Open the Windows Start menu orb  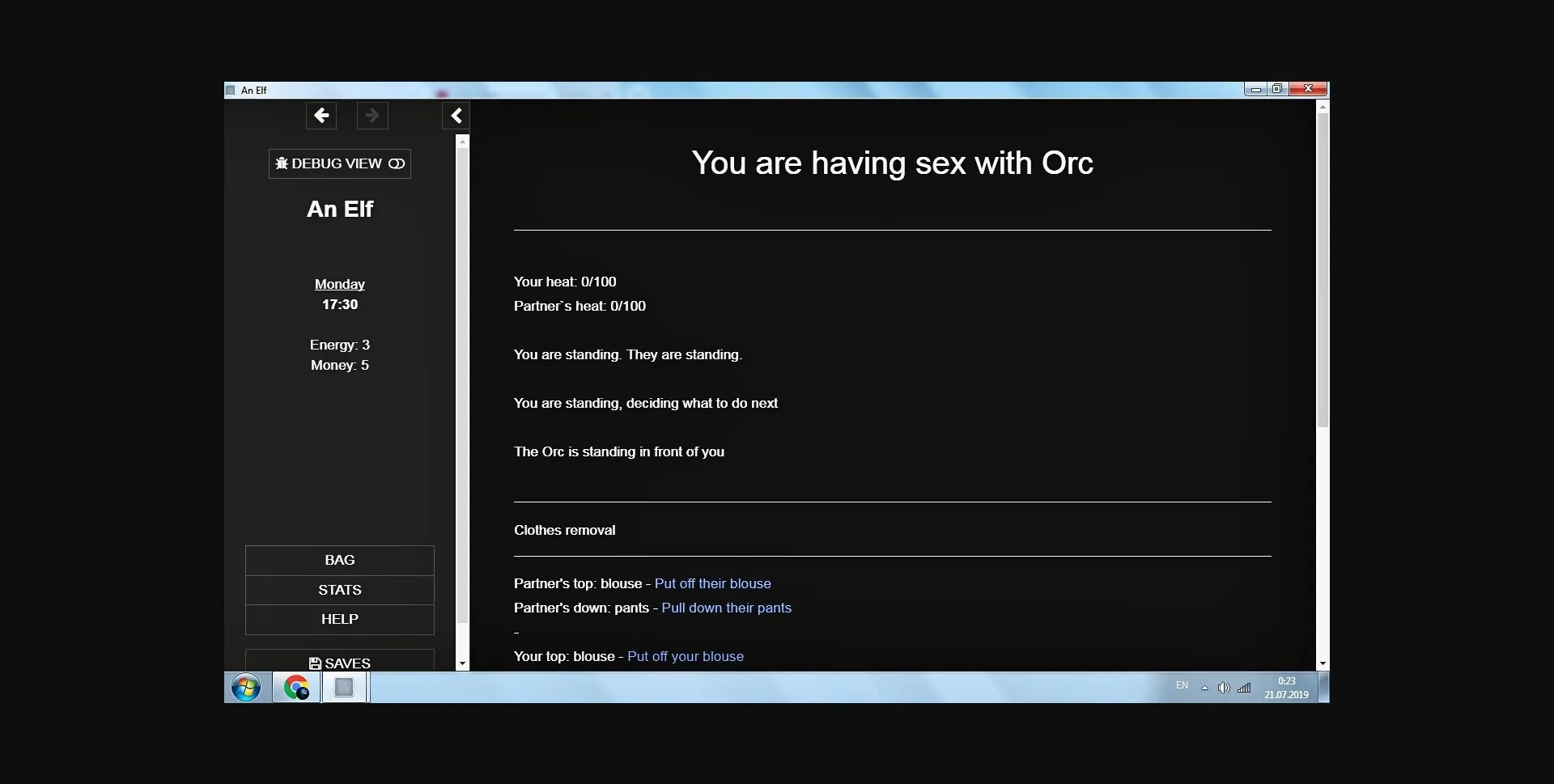[x=246, y=688]
